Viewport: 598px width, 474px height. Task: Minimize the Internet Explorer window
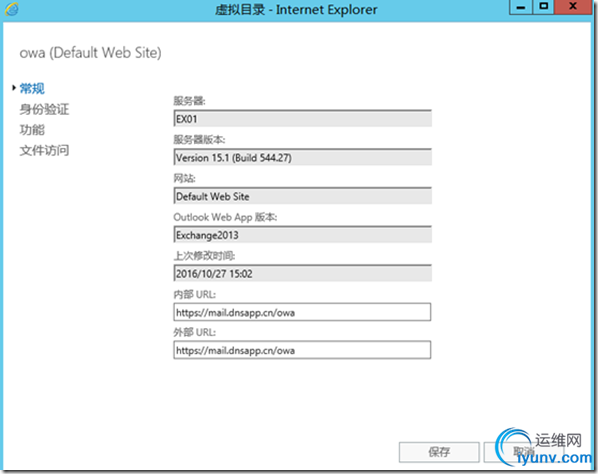[x=521, y=8]
